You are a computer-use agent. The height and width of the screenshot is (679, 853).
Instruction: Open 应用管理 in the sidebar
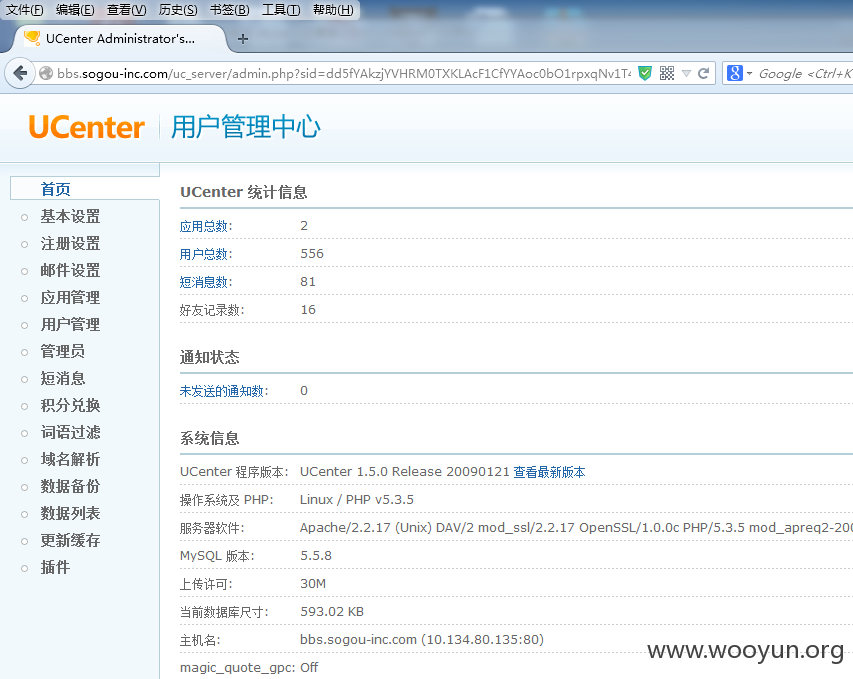pyautogui.click(x=70, y=298)
